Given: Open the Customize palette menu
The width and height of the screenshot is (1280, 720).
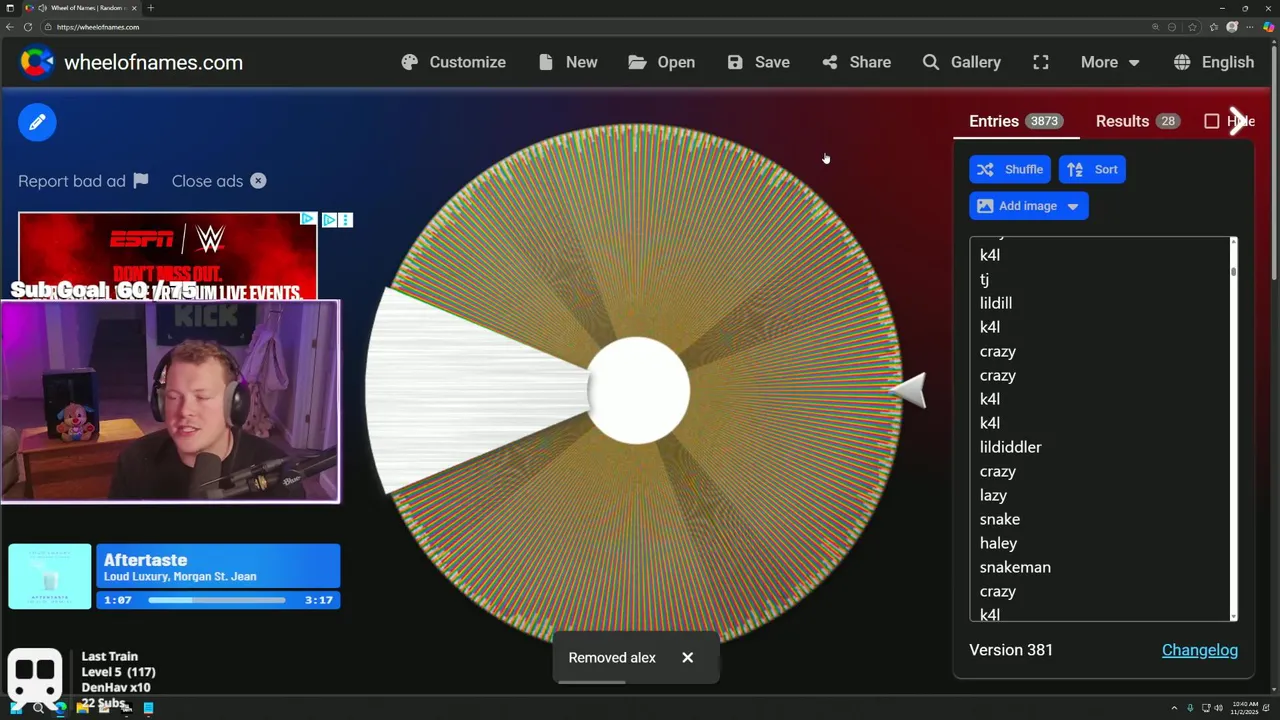Looking at the screenshot, I should coord(454,62).
